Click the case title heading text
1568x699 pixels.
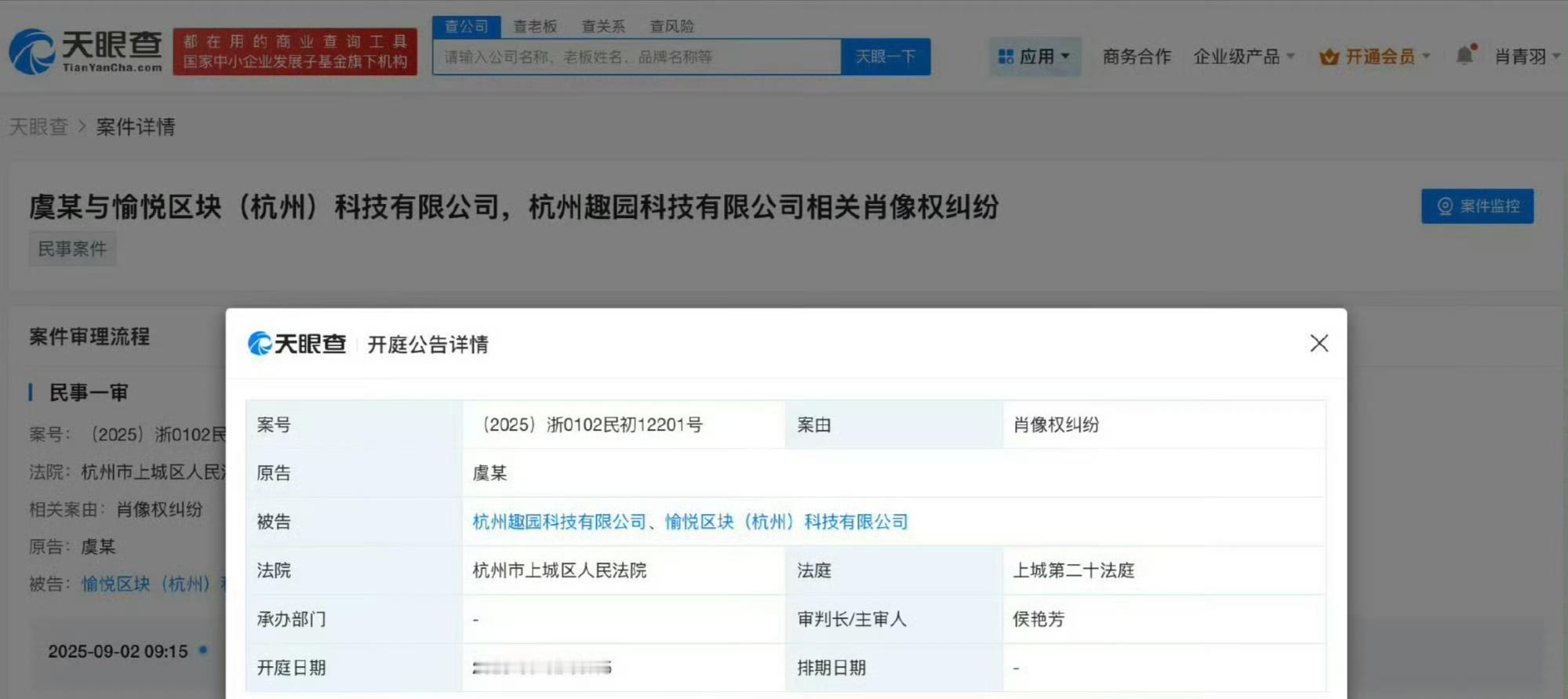click(x=514, y=207)
